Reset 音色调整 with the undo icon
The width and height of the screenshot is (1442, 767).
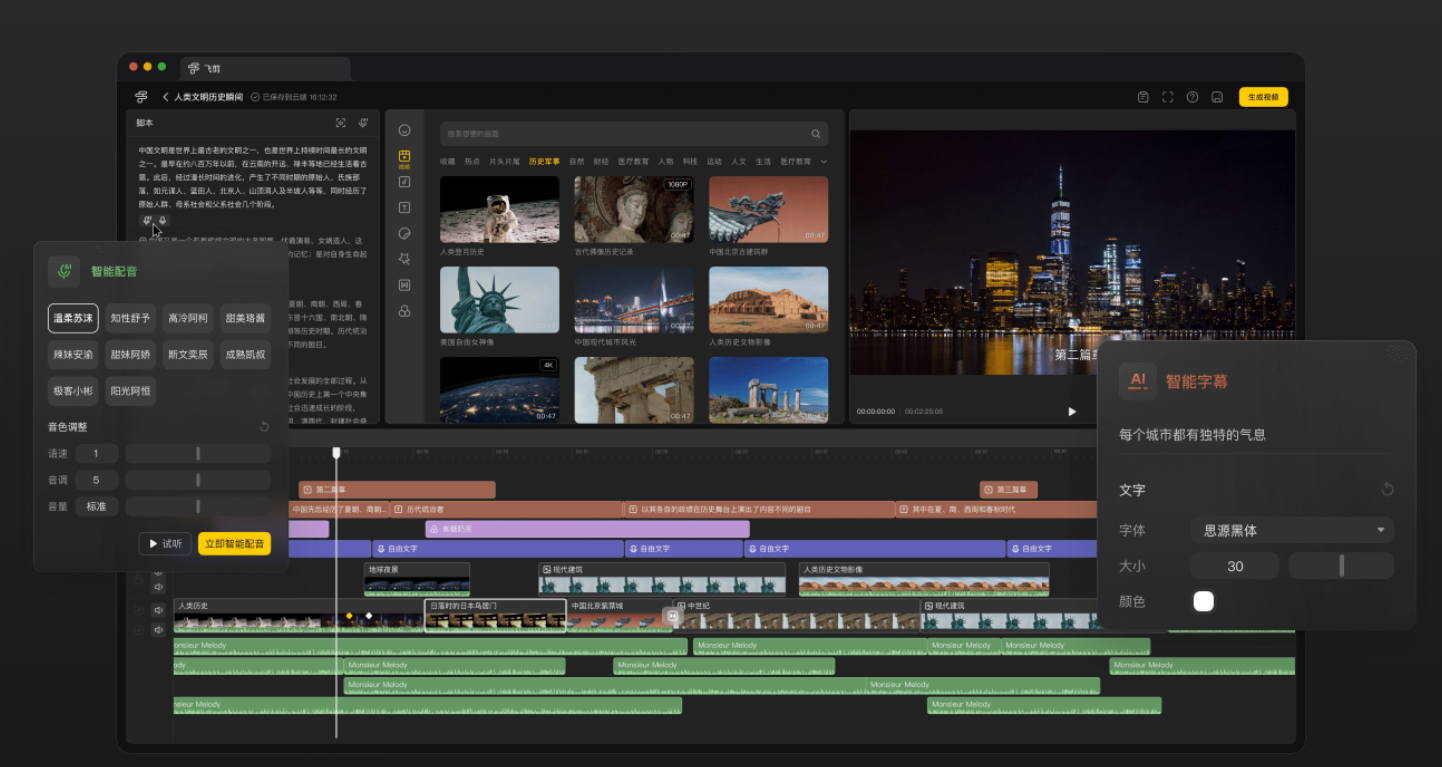pos(264,426)
